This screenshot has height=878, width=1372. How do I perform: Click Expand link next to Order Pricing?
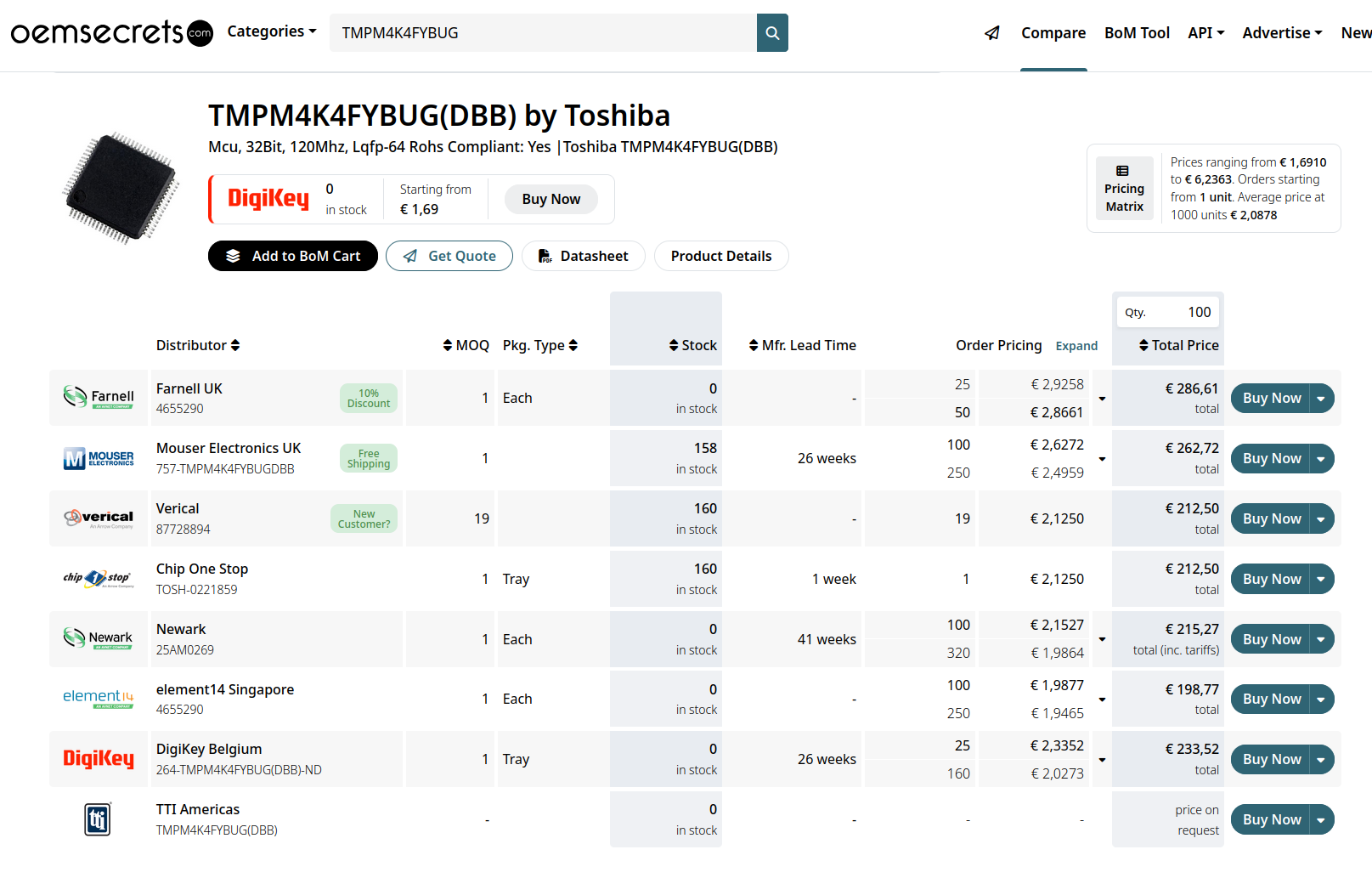point(1076,346)
